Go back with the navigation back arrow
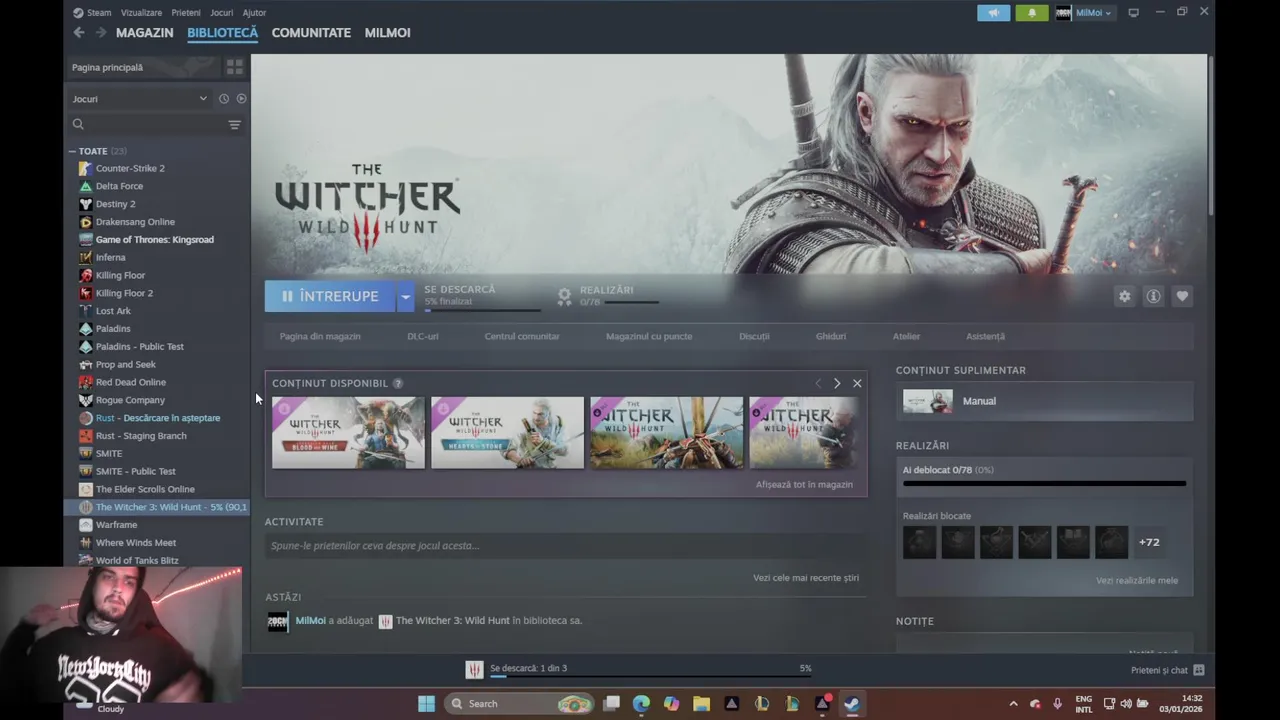 pyautogui.click(x=79, y=32)
